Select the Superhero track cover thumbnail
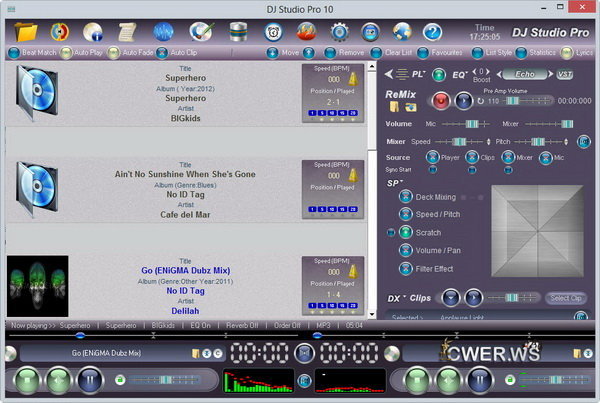600x403 pixels. click(37, 92)
